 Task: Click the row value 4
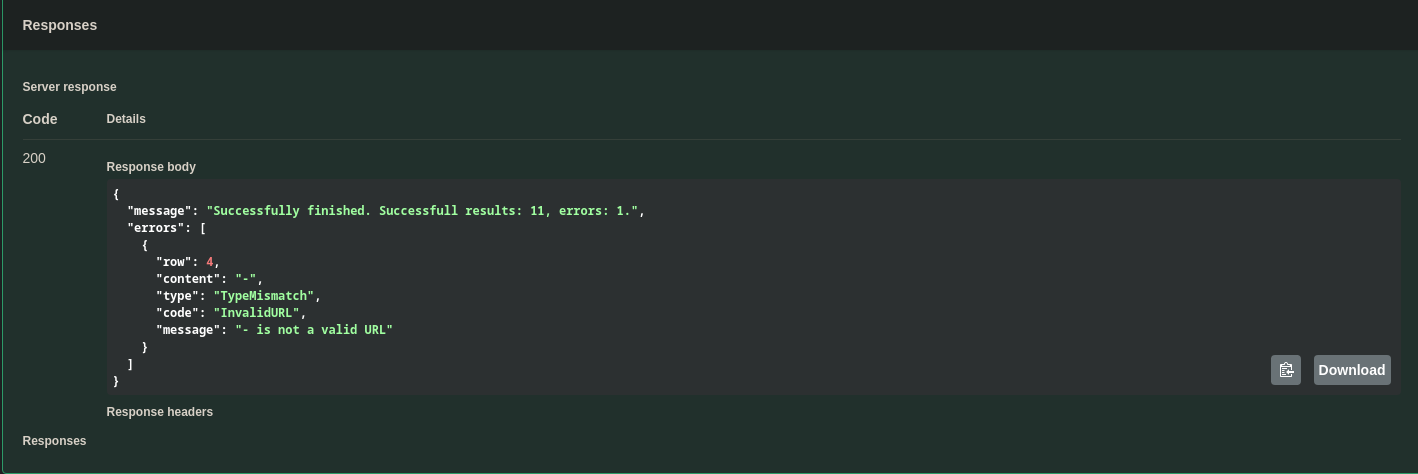coord(210,262)
